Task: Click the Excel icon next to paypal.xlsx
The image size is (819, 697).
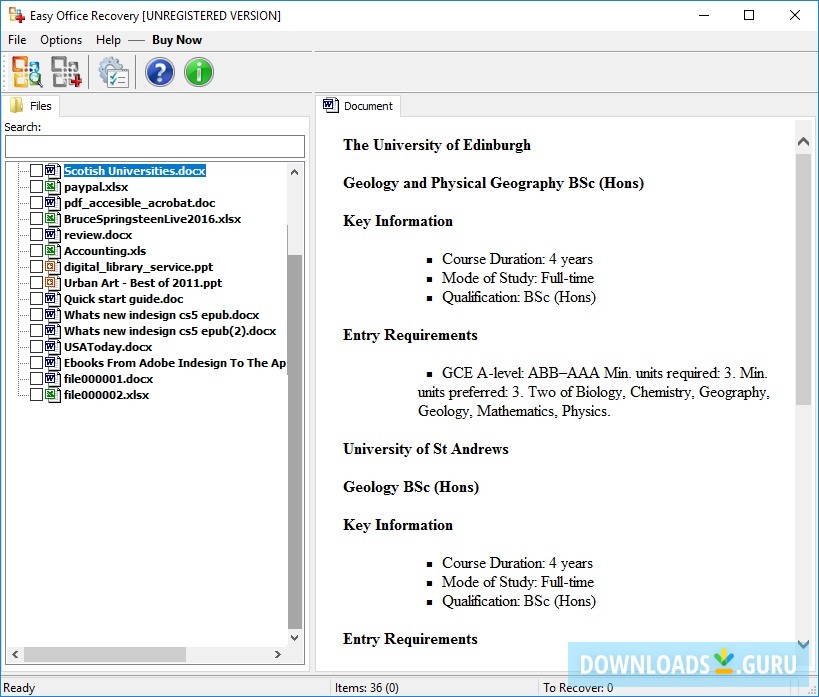Action: 51,187
